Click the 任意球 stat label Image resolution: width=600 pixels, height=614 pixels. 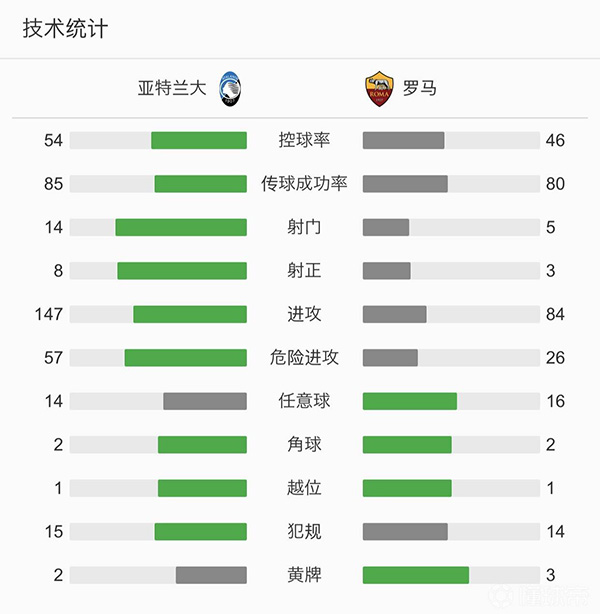tap(304, 401)
